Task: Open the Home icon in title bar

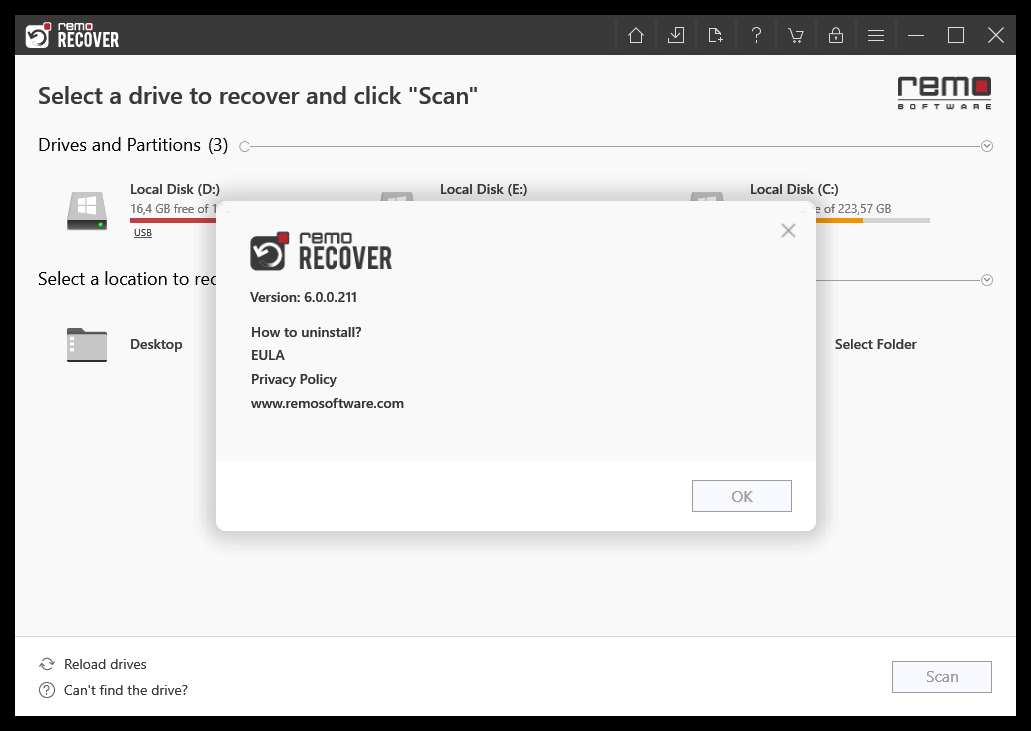Action: point(636,35)
